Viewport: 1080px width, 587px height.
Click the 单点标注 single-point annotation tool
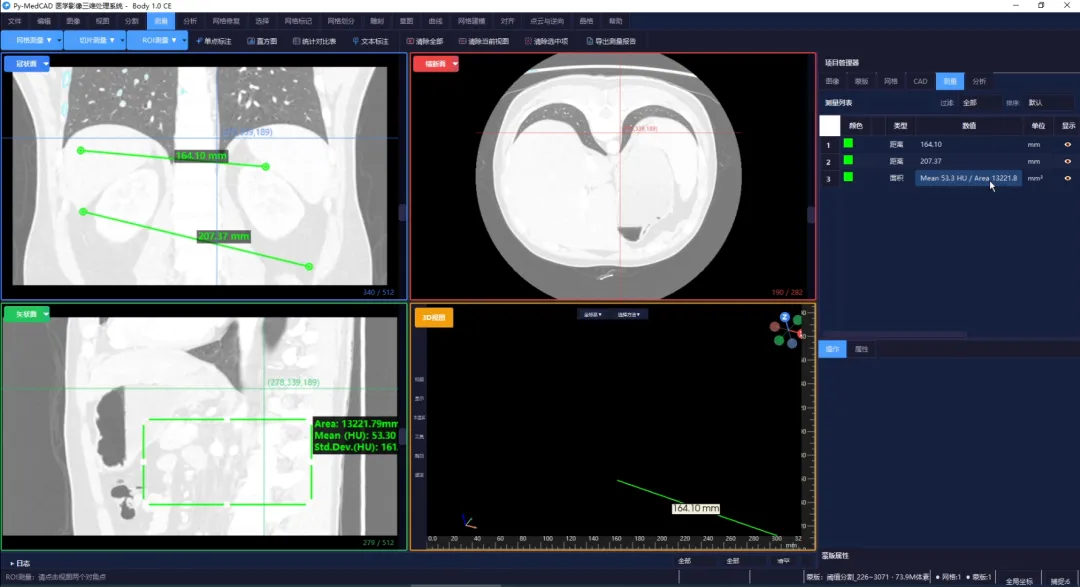[x=214, y=41]
